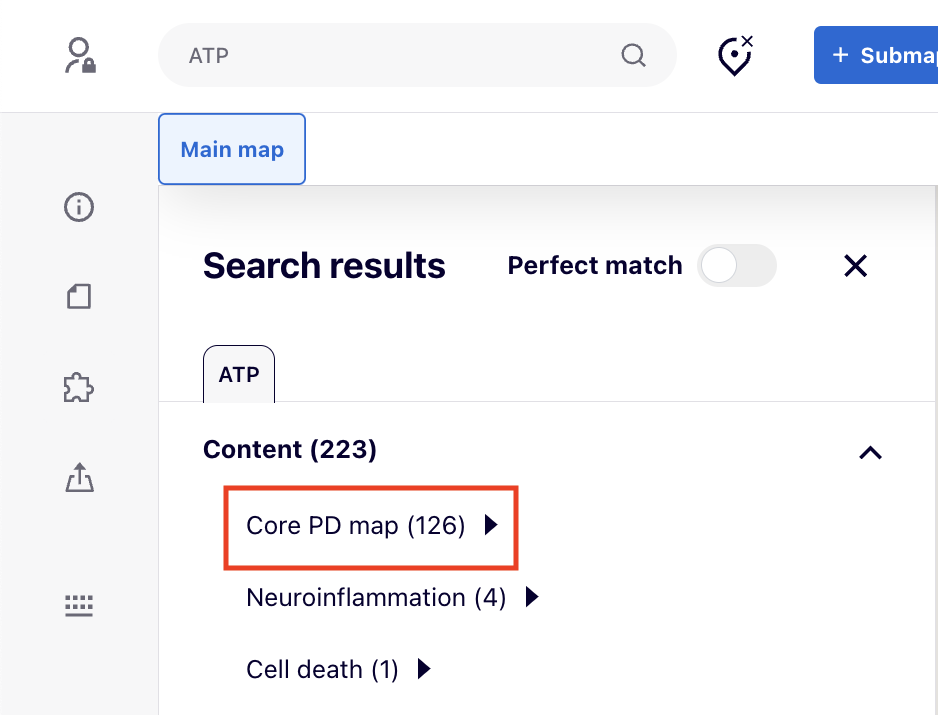Screen dimensions: 938x715
Task: Clear map pins using the pin-with-x icon
Action: [735, 55]
